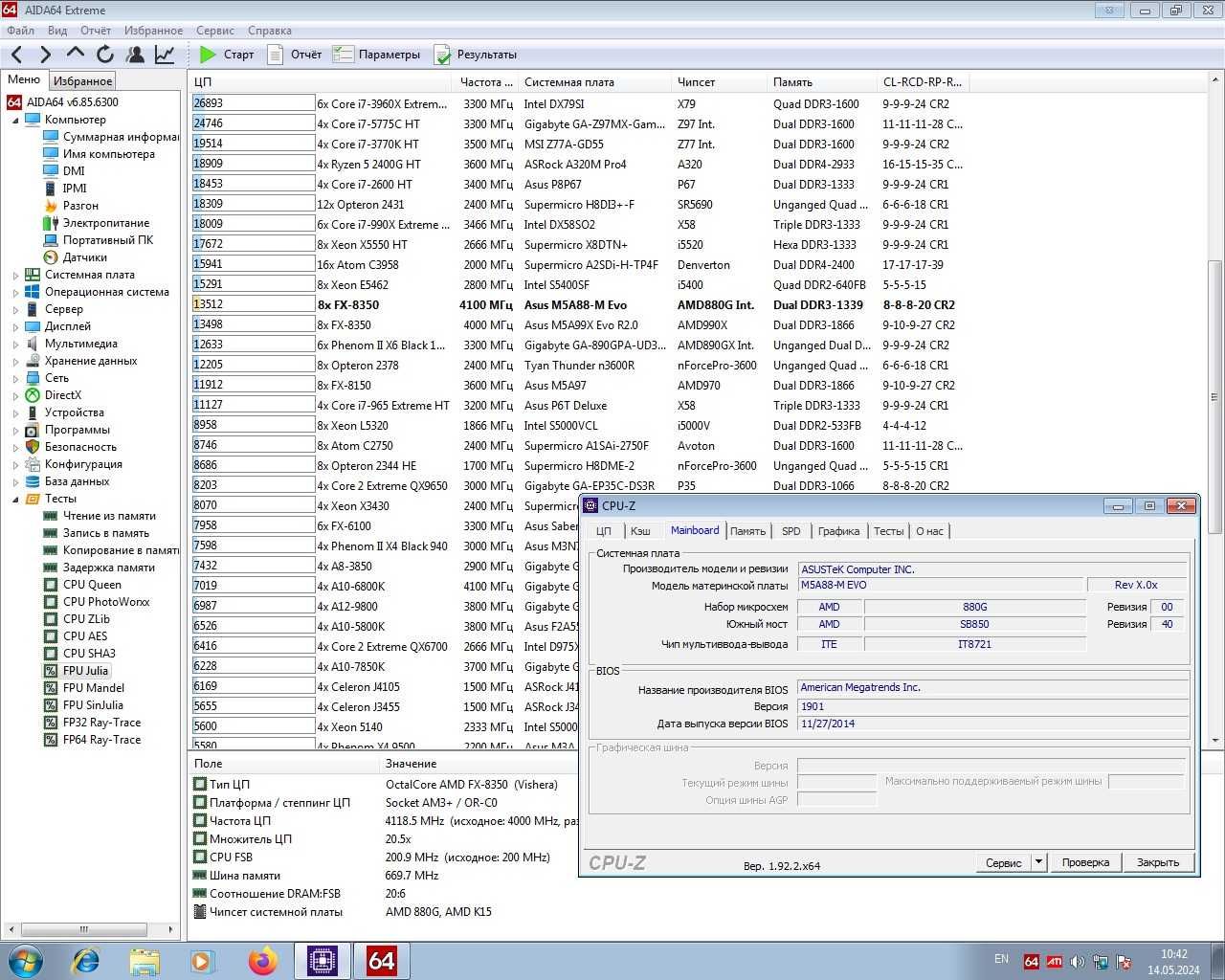Select the CPU SHA3 test
Viewport: 1225px width, 980px height.
(89, 654)
